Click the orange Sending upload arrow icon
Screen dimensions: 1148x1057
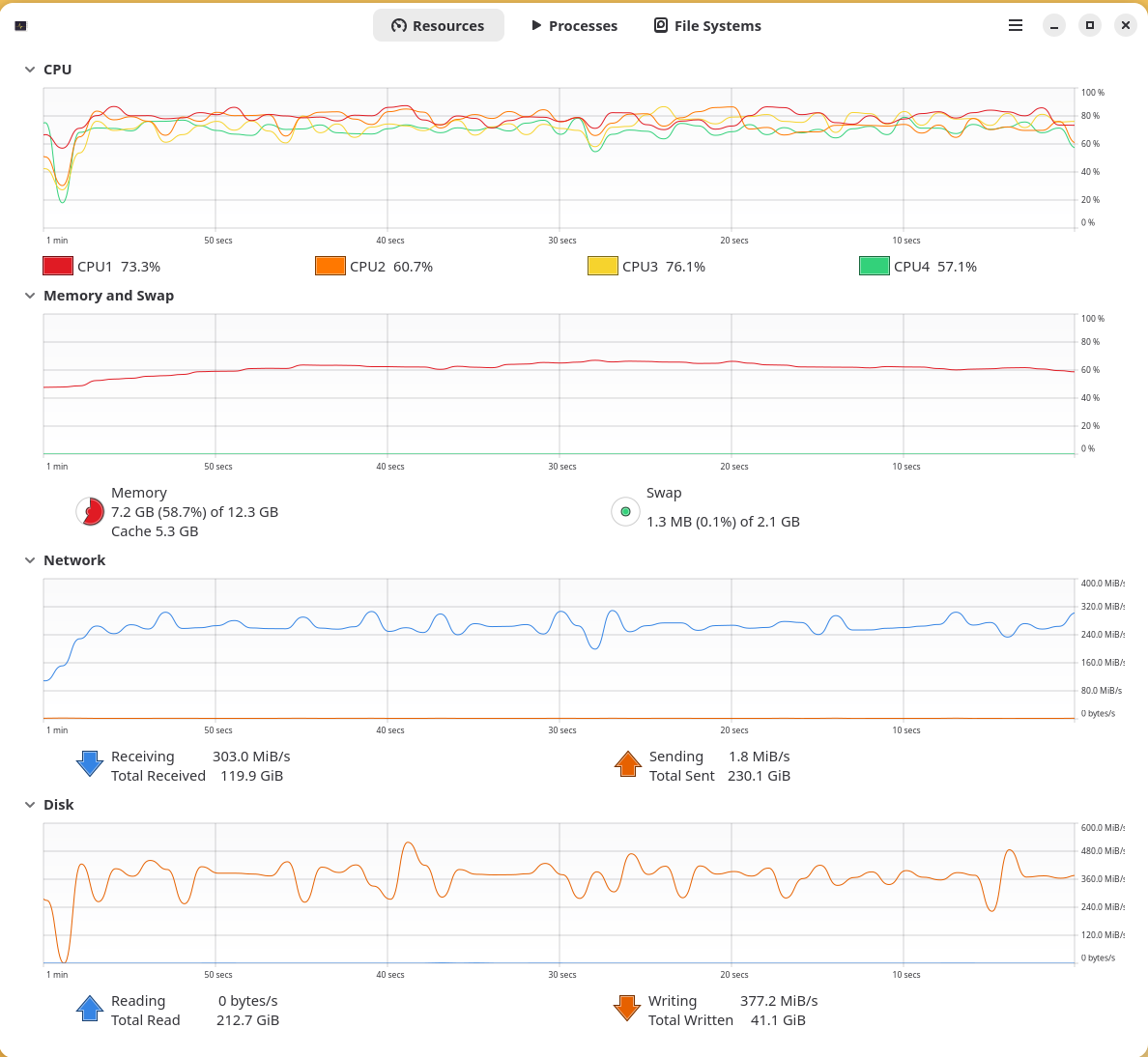627,763
